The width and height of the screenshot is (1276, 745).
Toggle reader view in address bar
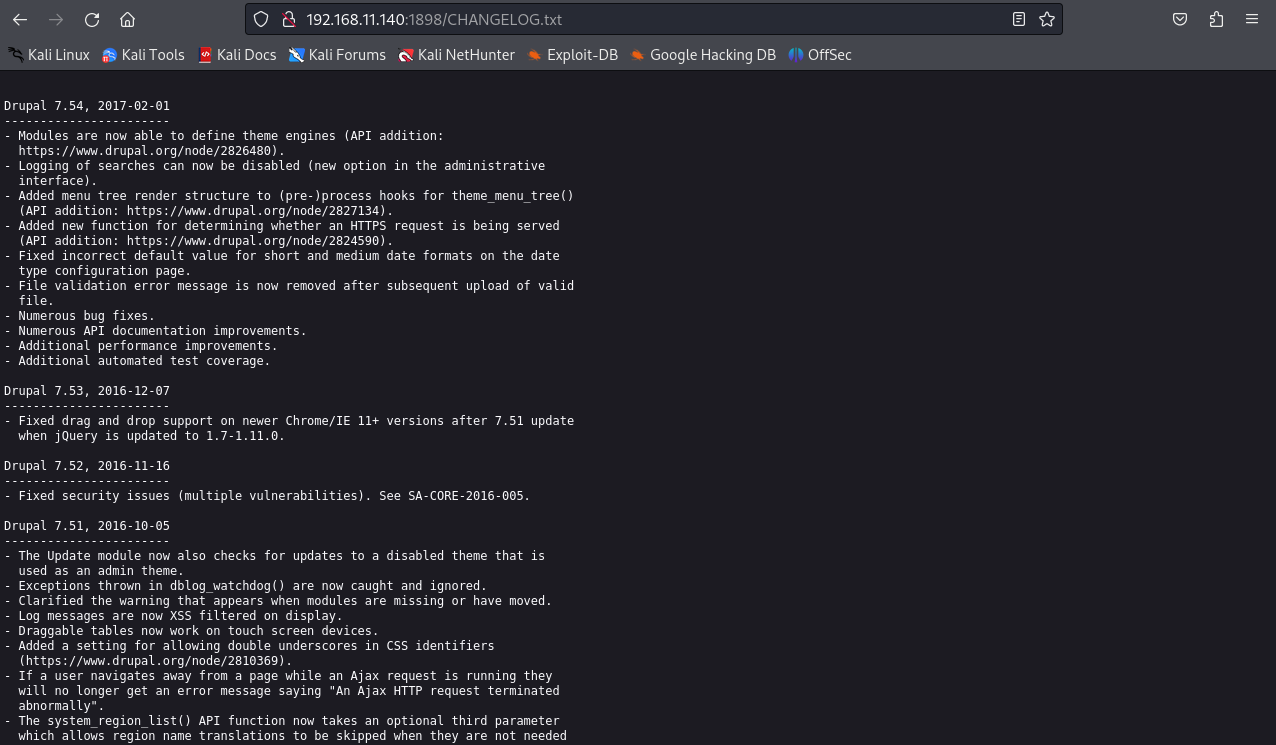pos(1018,19)
